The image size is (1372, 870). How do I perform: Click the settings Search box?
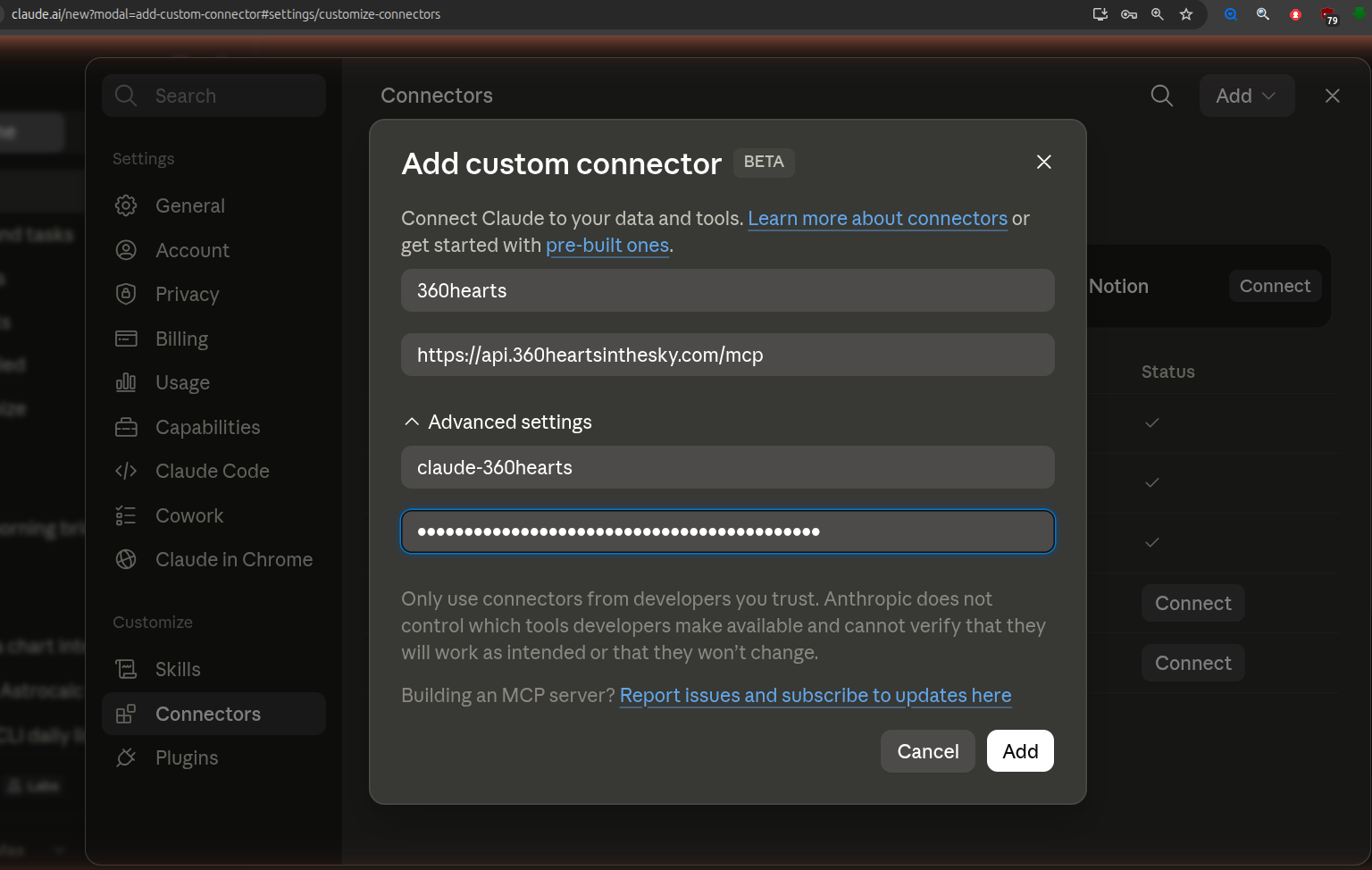tap(213, 96)
